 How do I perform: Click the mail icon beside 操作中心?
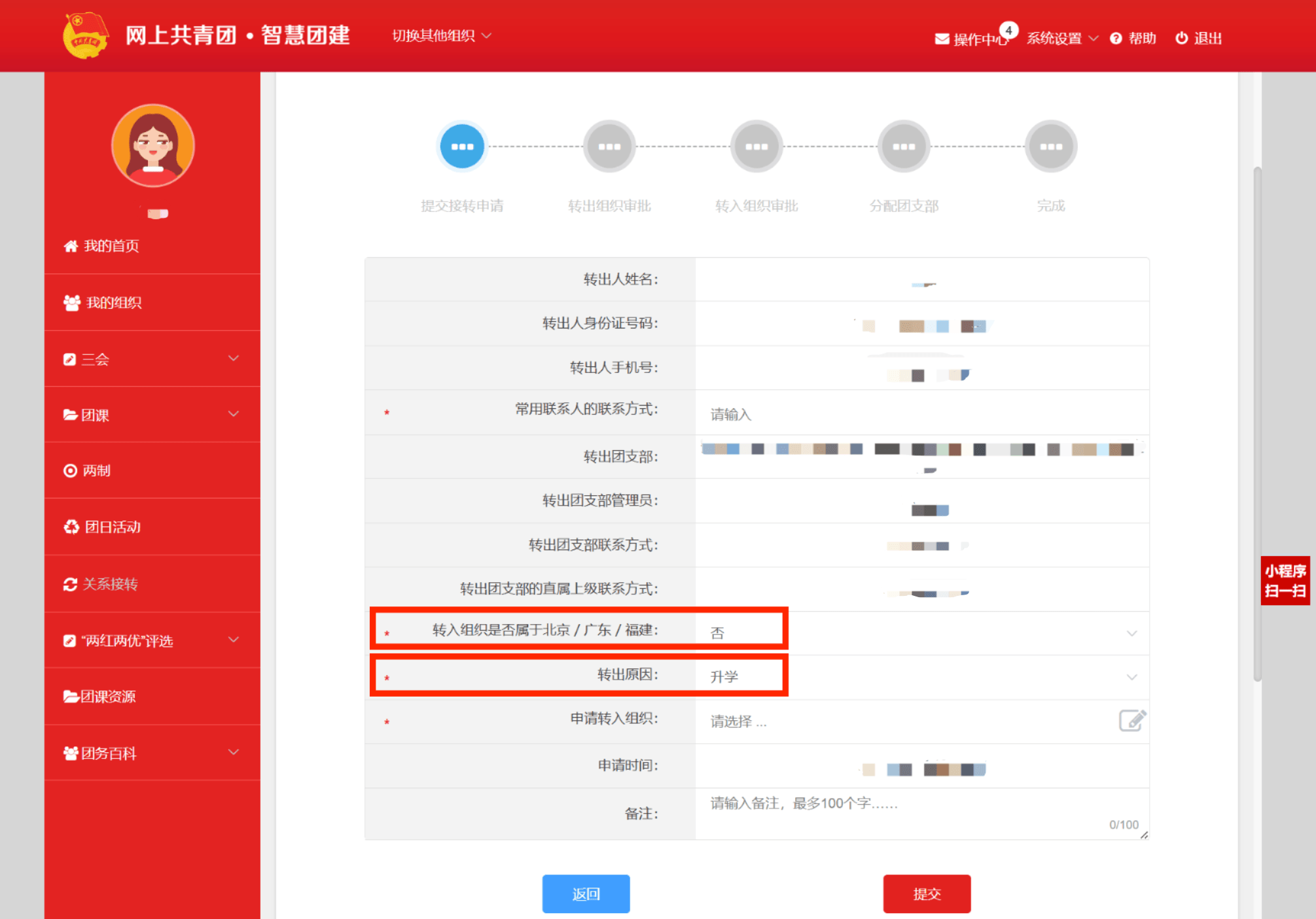point(942,39)
